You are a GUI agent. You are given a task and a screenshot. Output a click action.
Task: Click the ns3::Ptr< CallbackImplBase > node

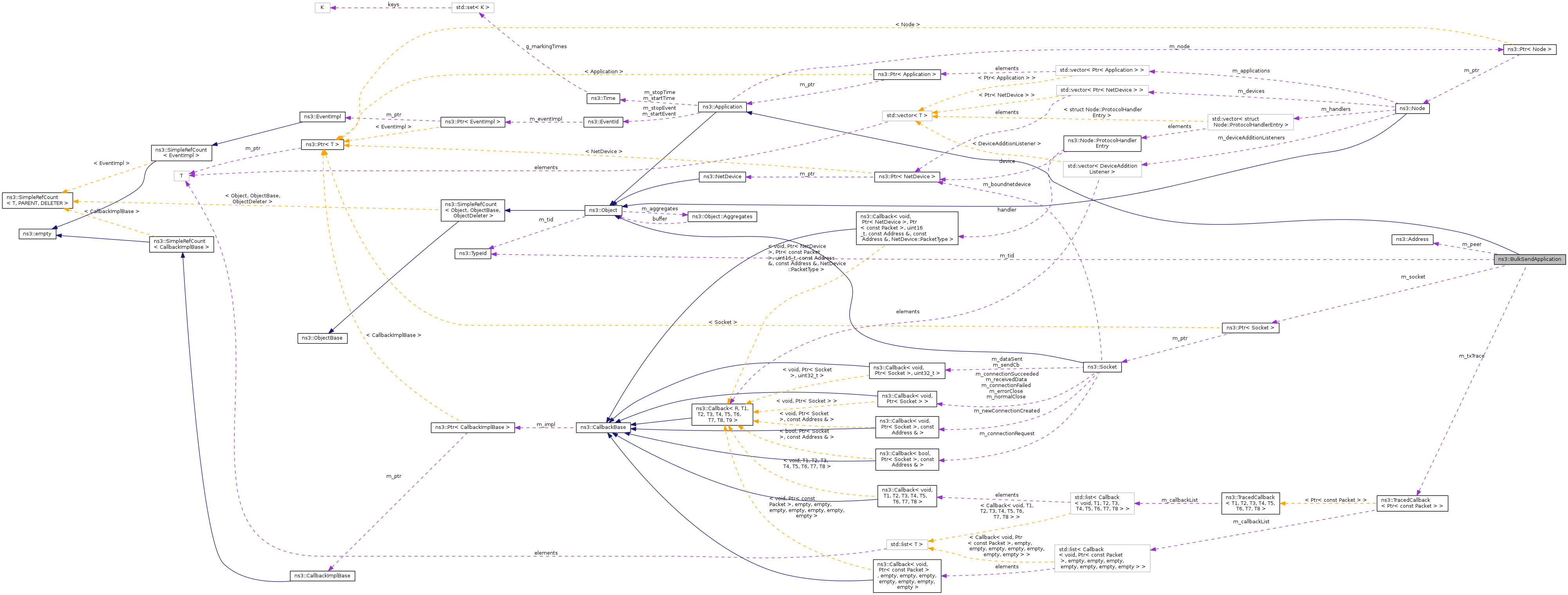[x=472, y=427]
